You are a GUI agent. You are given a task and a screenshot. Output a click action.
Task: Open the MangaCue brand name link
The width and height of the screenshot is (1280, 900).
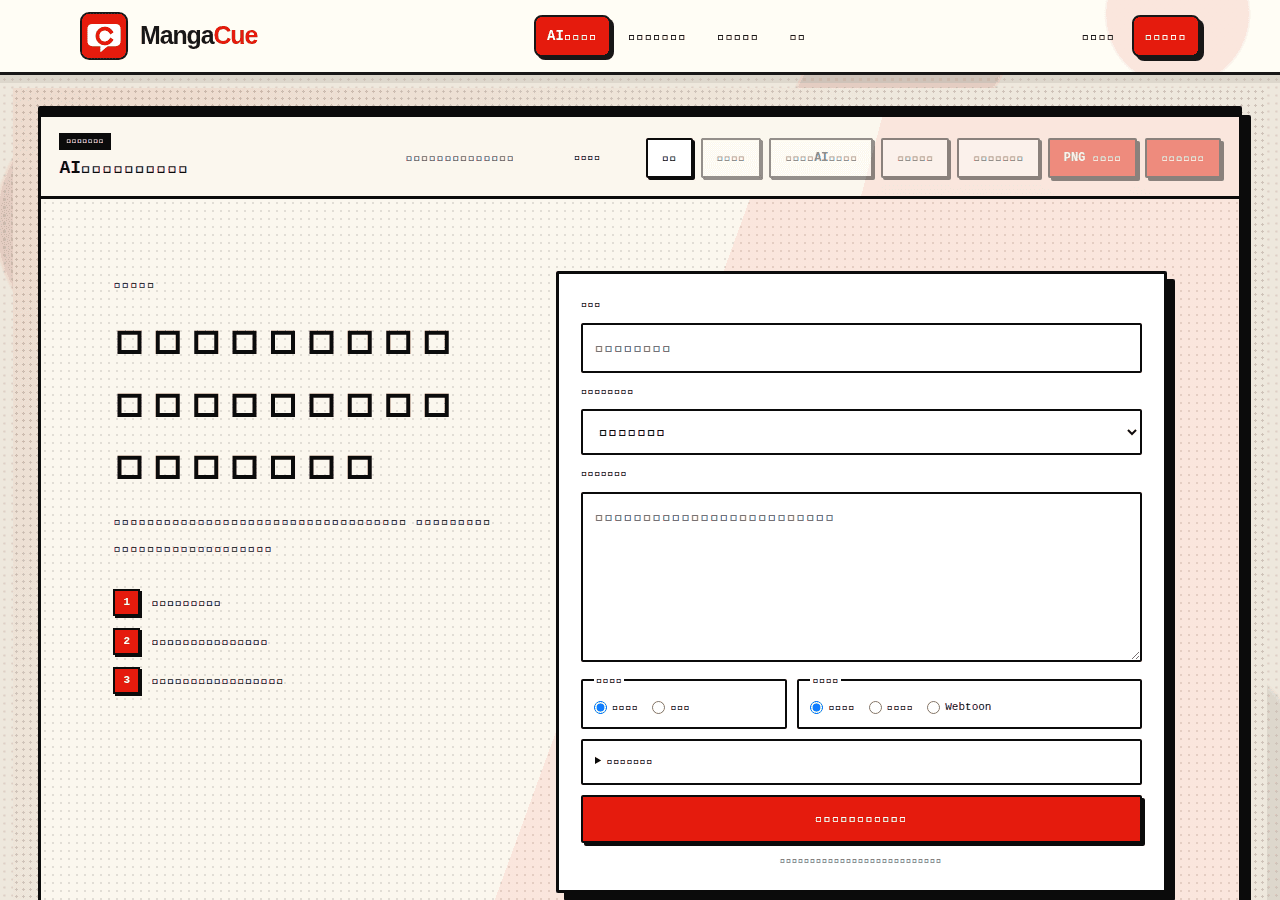pyautogui.click(x=198, y=36)
